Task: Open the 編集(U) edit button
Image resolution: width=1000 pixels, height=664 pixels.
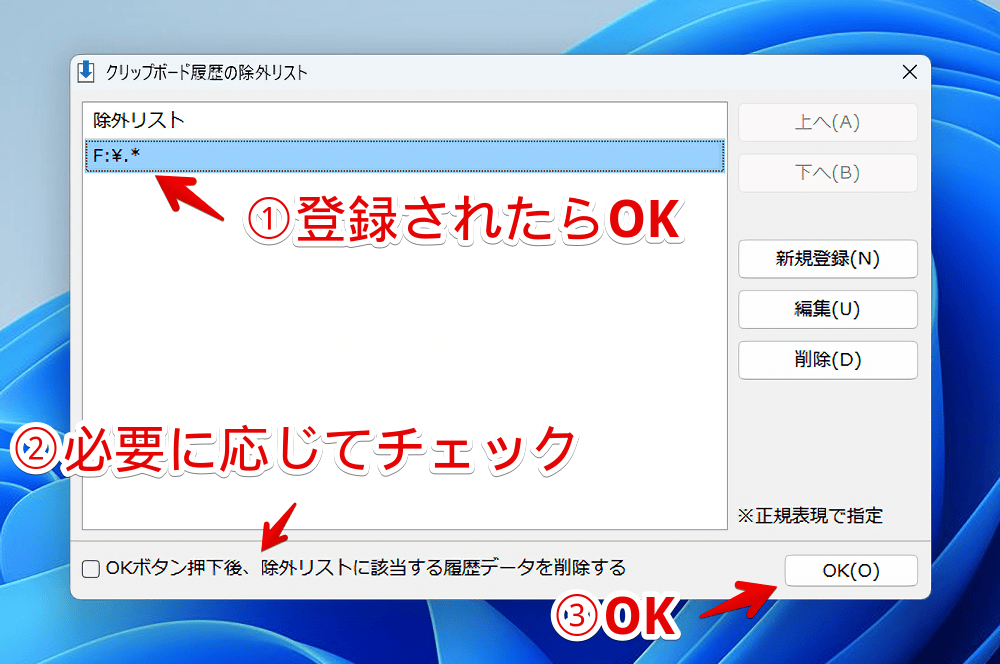Action: click(x=827, y=309)
